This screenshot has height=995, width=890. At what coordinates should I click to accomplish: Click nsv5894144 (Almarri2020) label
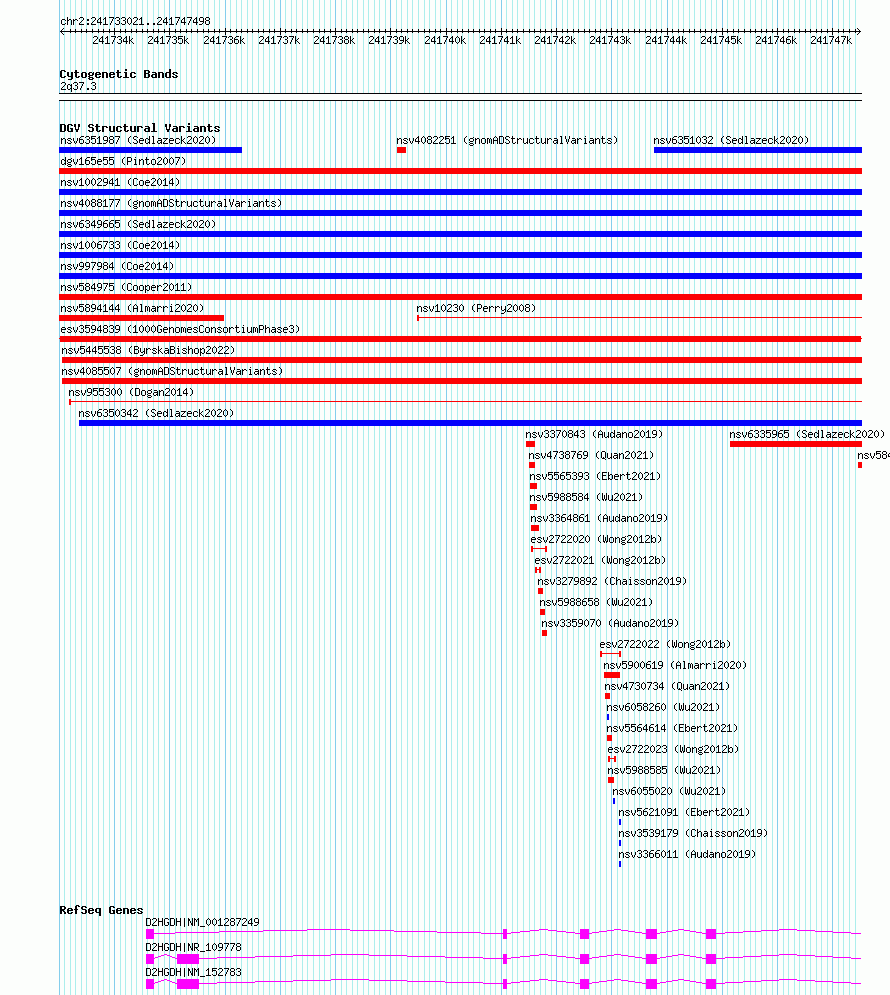tap(132, 308)
